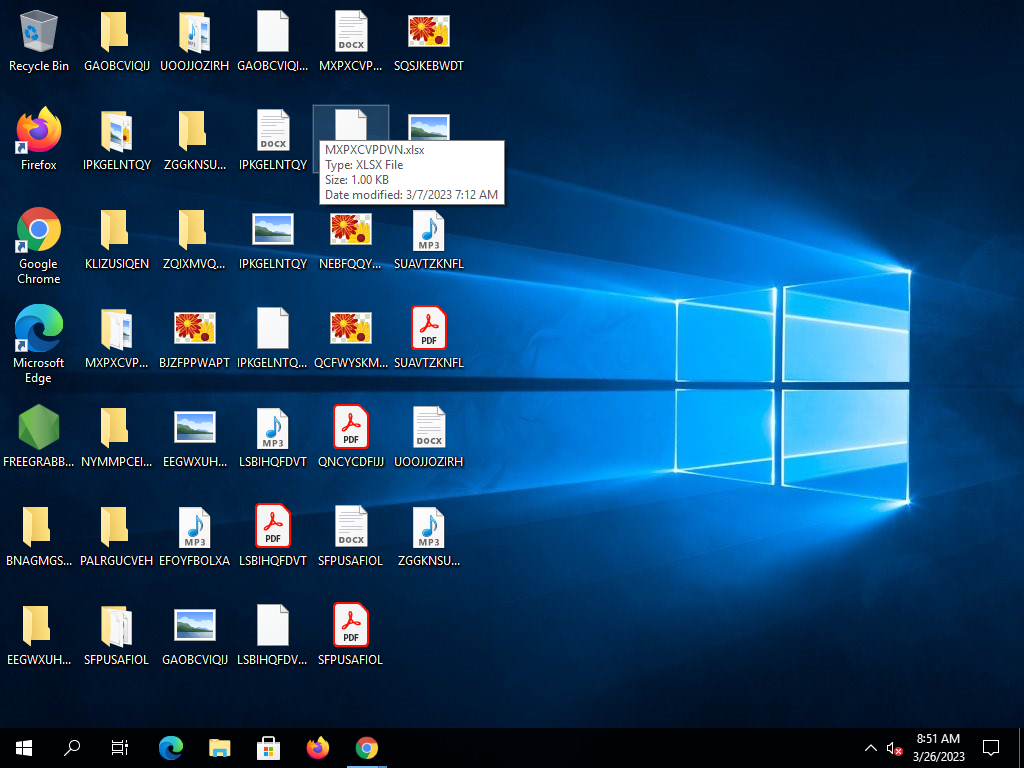
Task: Open the taskbar Search magnifier
Action: (x=72, y=747)
